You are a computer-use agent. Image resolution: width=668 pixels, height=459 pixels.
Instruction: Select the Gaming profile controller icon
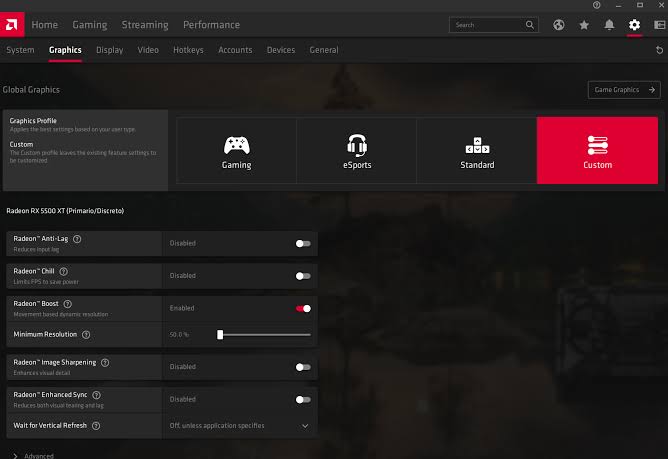[236, 145]
